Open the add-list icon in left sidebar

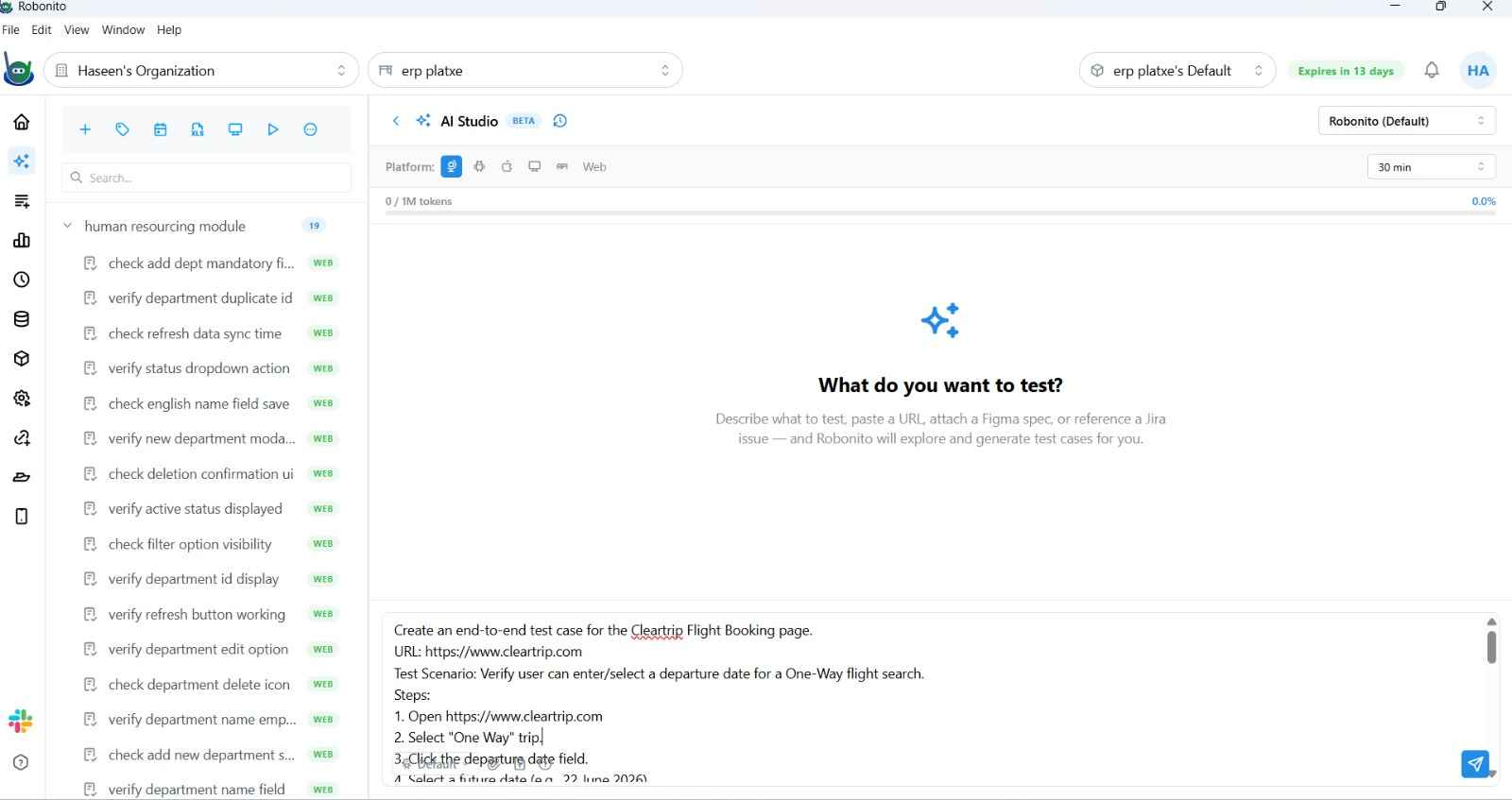pos(22,201)
